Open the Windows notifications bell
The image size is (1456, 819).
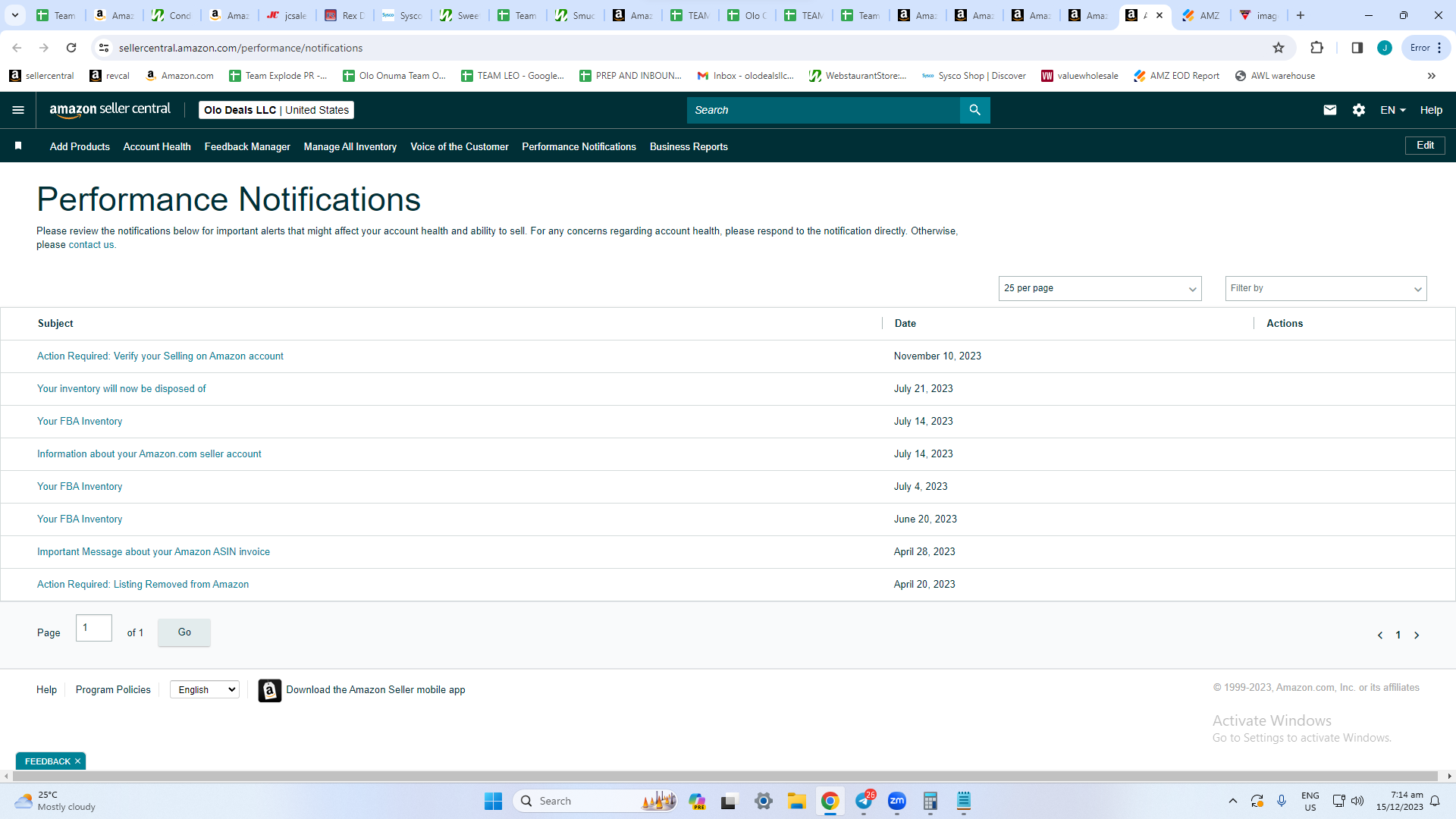pos(1435,801)
